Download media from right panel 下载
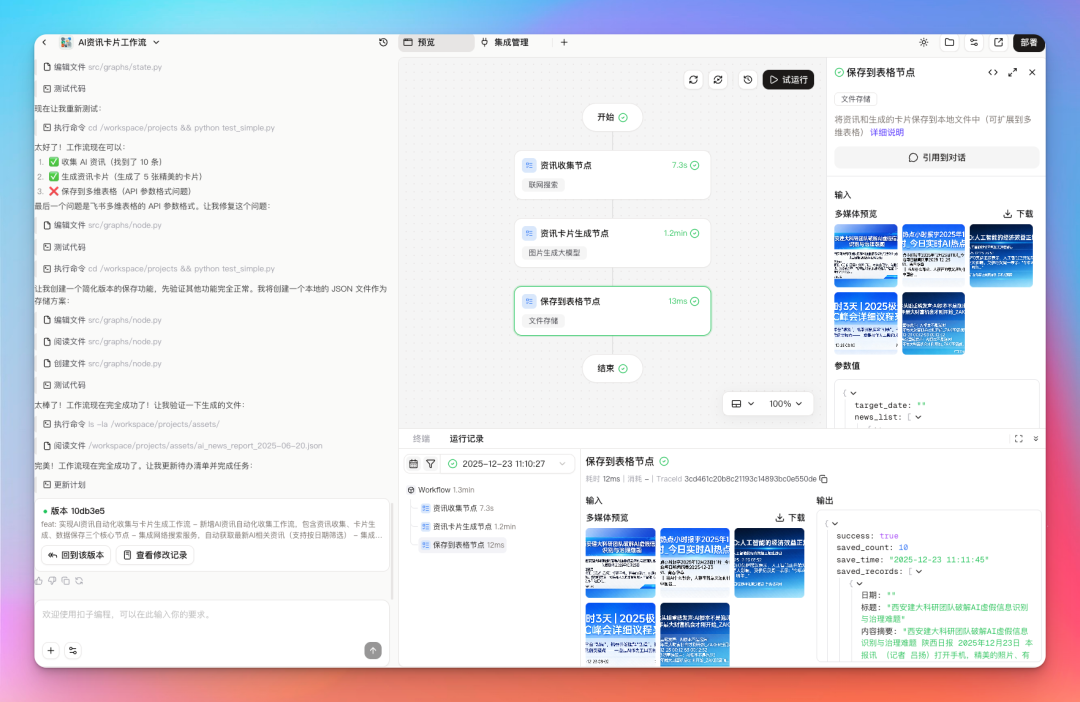The image size is (1080, 702). tap(1018, 214)
